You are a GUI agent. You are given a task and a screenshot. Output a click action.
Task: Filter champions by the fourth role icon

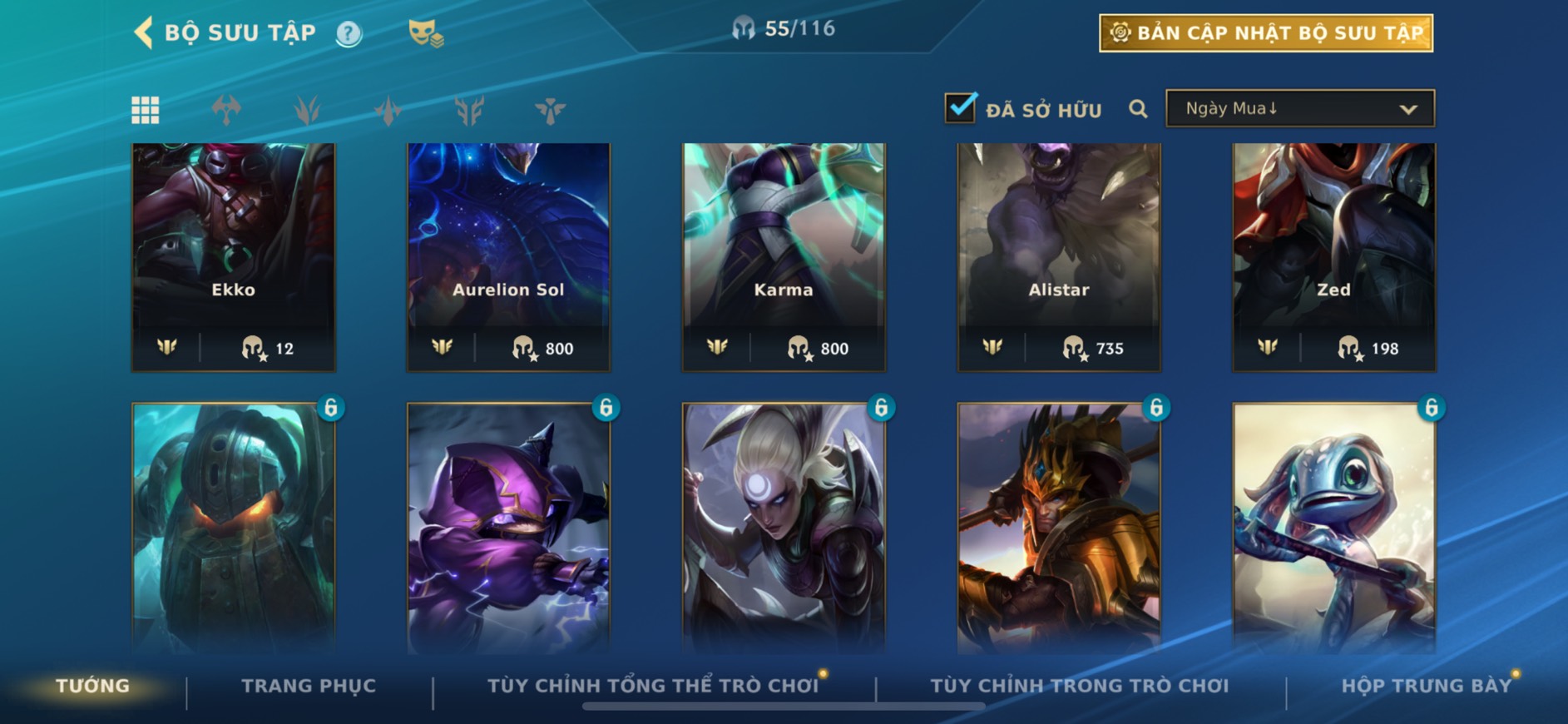(x=469, y=110)
